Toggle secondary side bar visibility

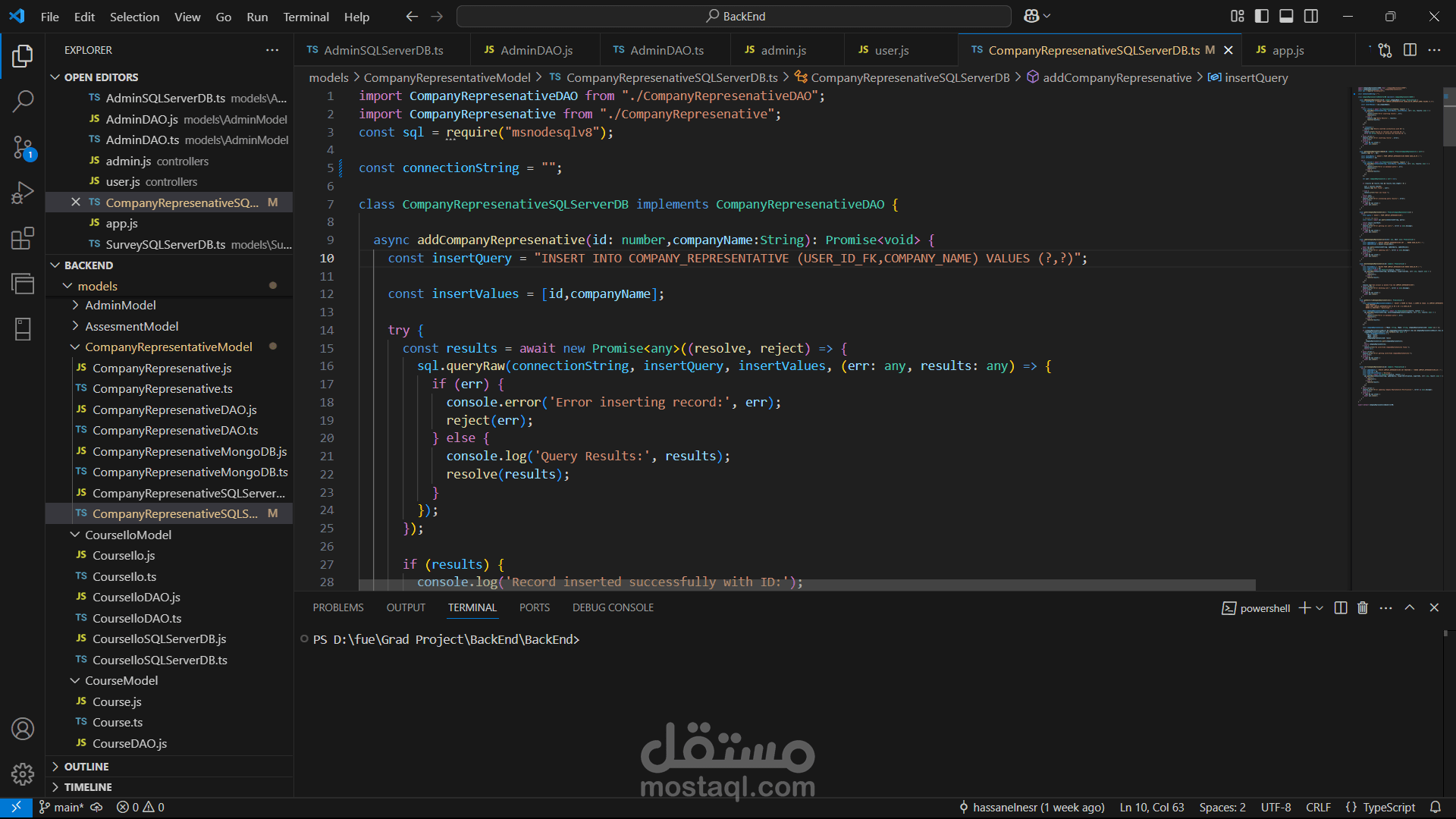tap(1311, 16)
